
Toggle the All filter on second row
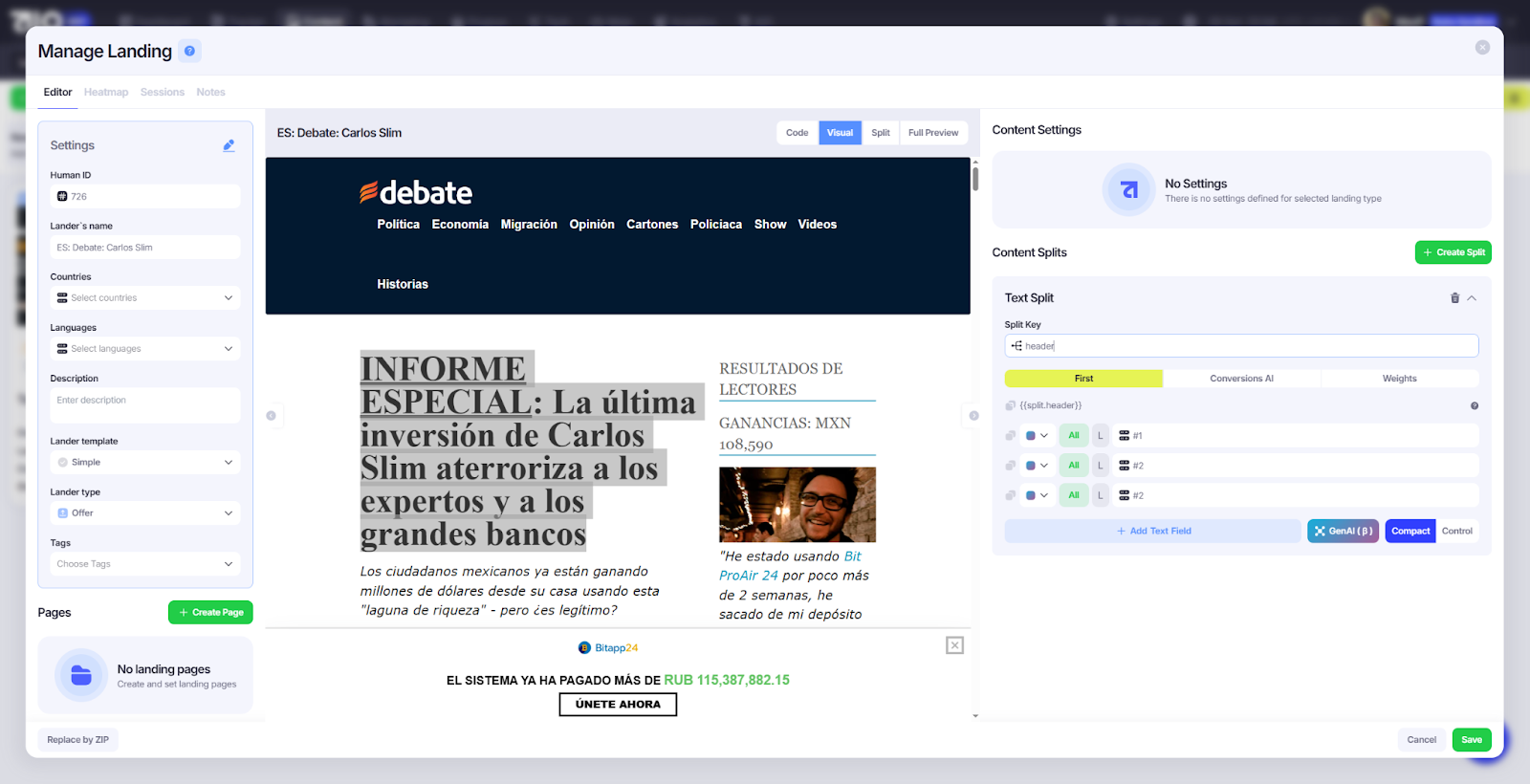[x=1074, y=466]
